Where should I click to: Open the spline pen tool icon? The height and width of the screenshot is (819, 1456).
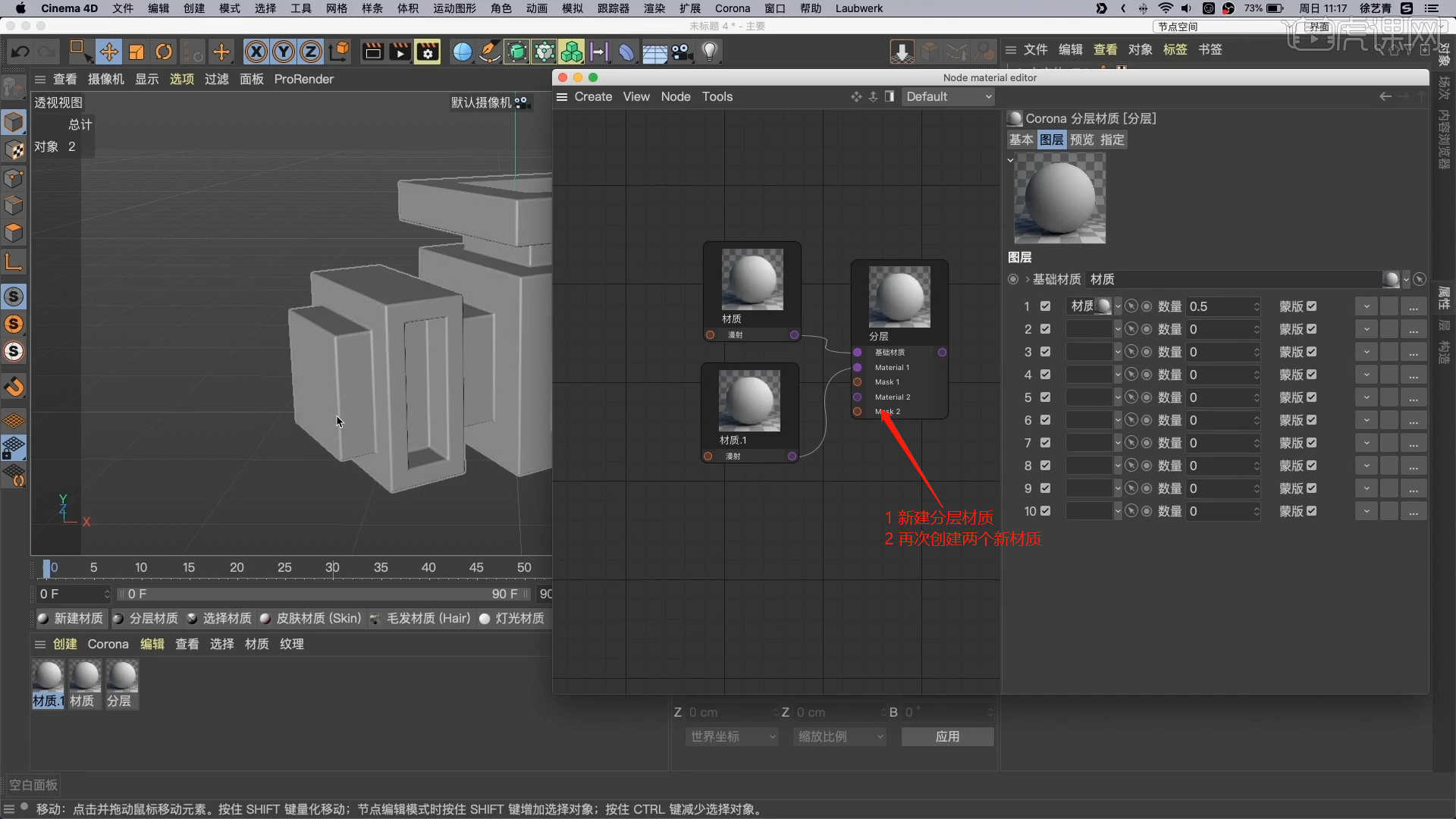pyautogui.click(x=490, y=52)
